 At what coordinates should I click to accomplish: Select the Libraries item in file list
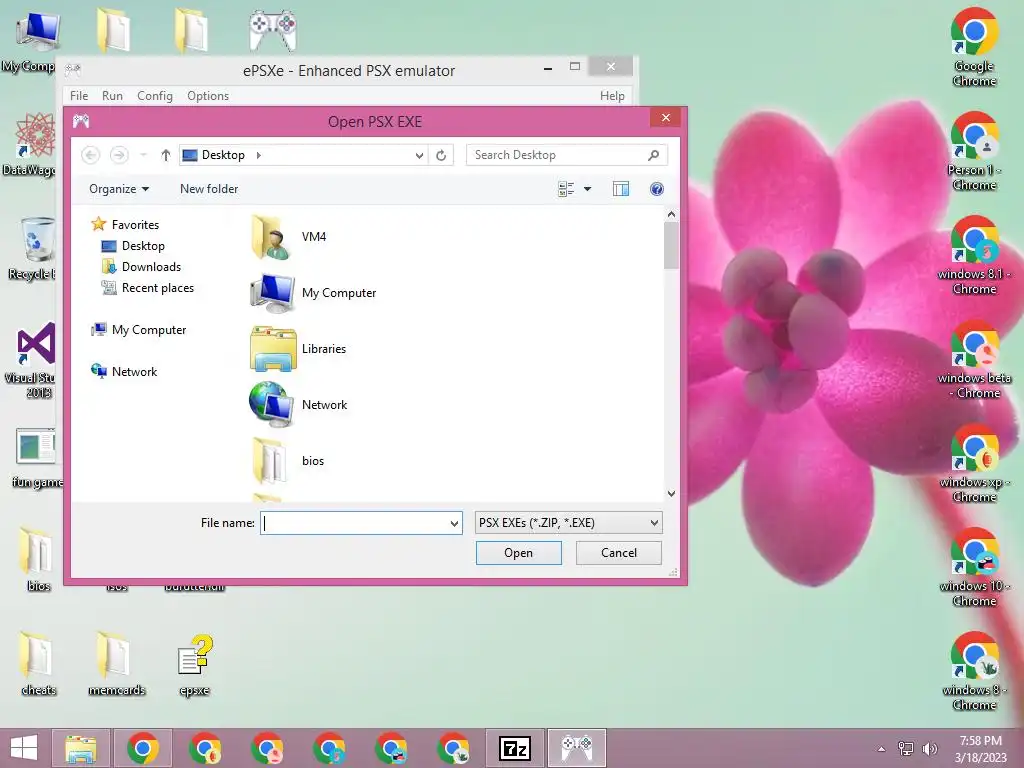click(x=298, y=349)
